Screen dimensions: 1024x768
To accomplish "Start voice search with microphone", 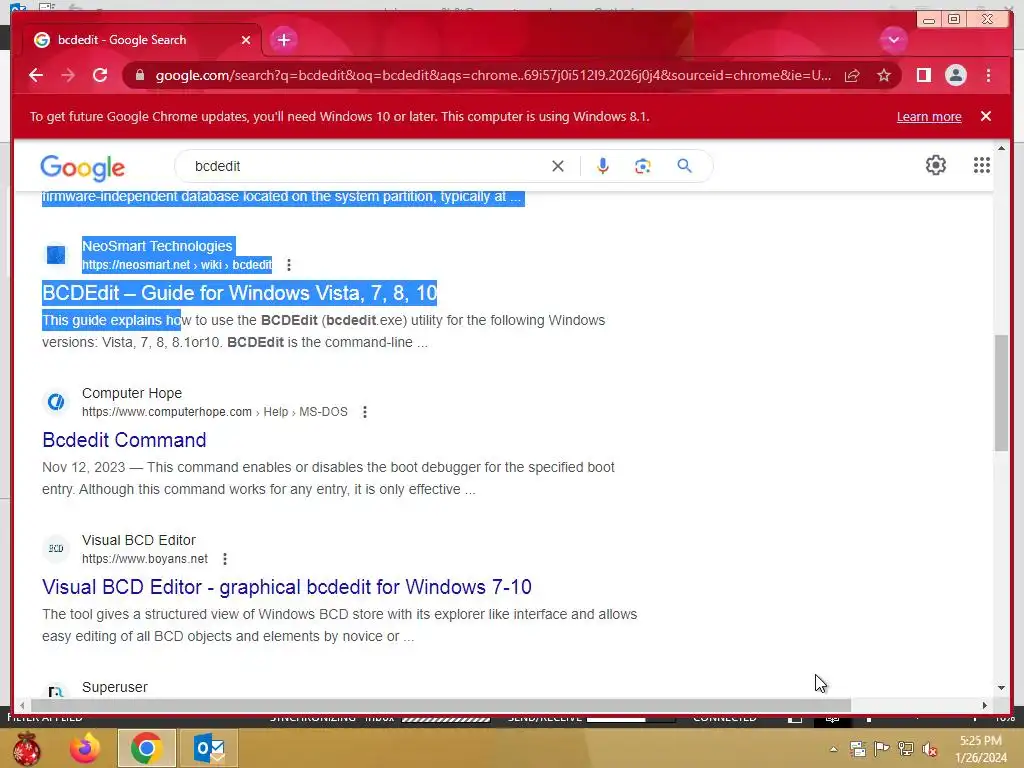I will point(603,166).
